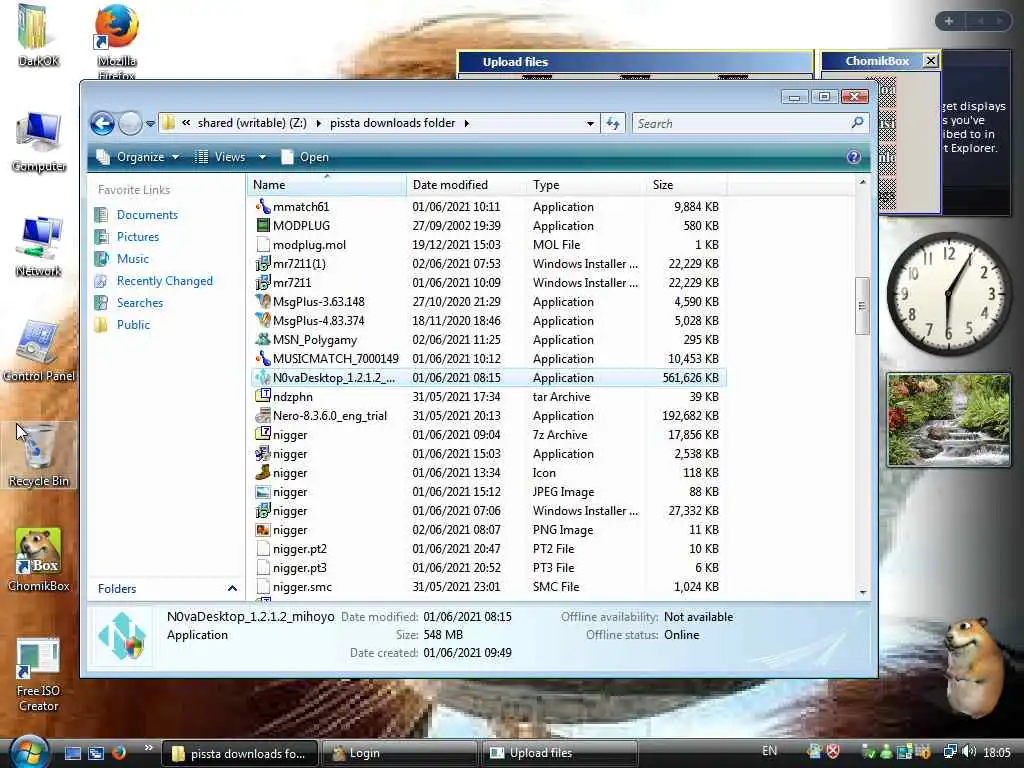Sort by the Name column header

click(x=327, y=185)
